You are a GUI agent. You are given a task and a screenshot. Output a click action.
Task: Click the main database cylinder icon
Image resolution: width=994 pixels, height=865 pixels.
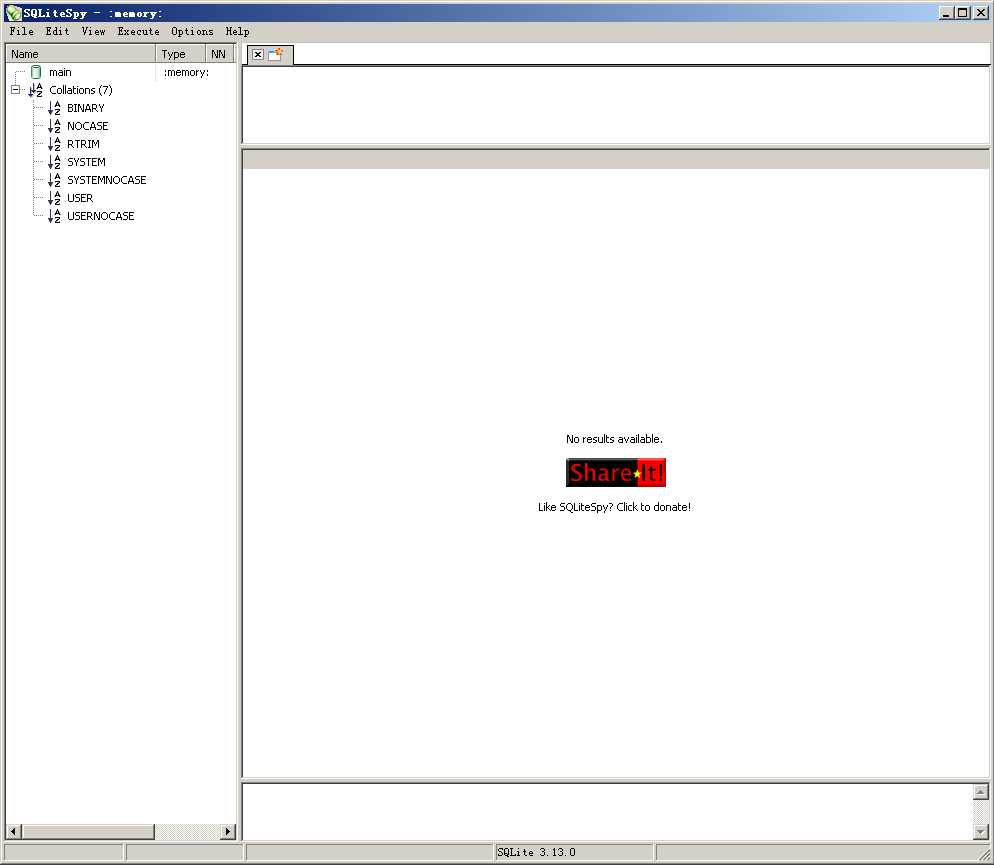click(36, 72)
